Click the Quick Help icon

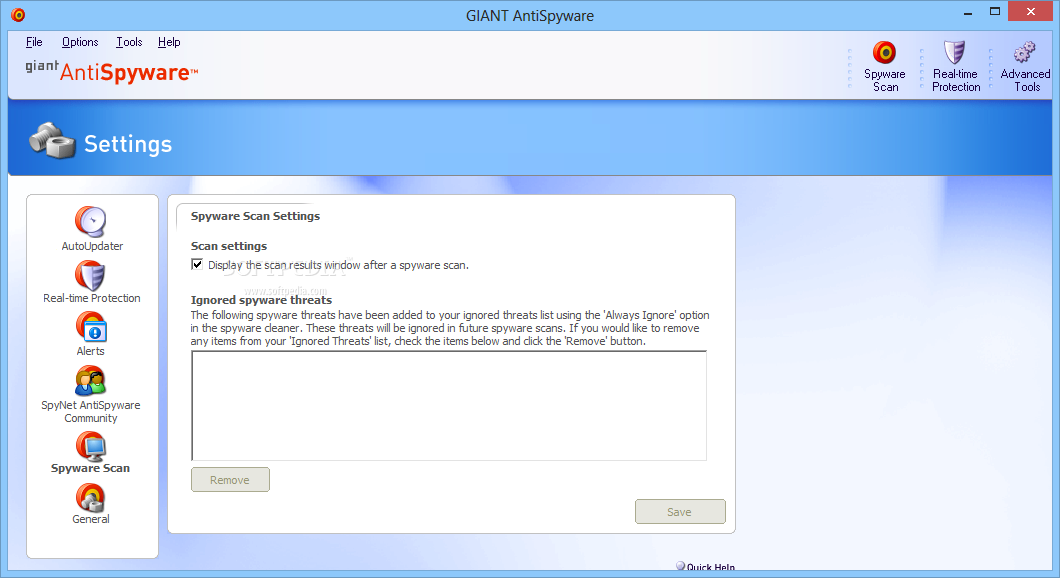click(x=680, y=566)
